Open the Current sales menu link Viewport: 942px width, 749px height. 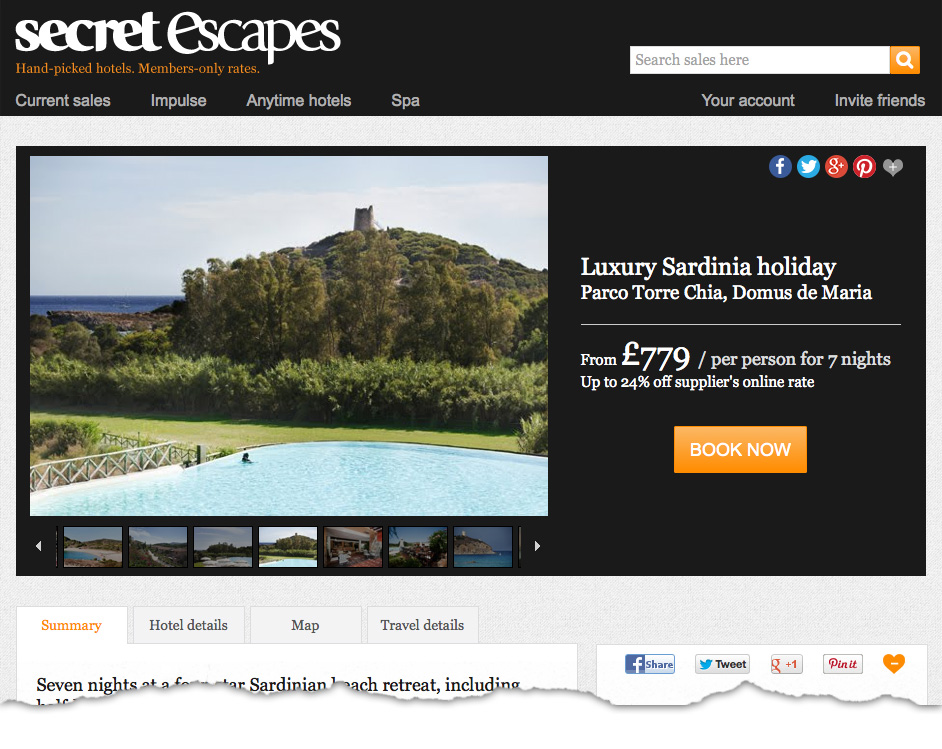63,100
